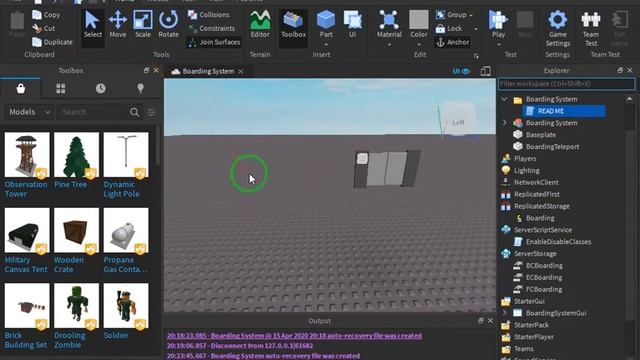
Task: Expand the BoardingSystemGui item
Action: coord(504,313)
